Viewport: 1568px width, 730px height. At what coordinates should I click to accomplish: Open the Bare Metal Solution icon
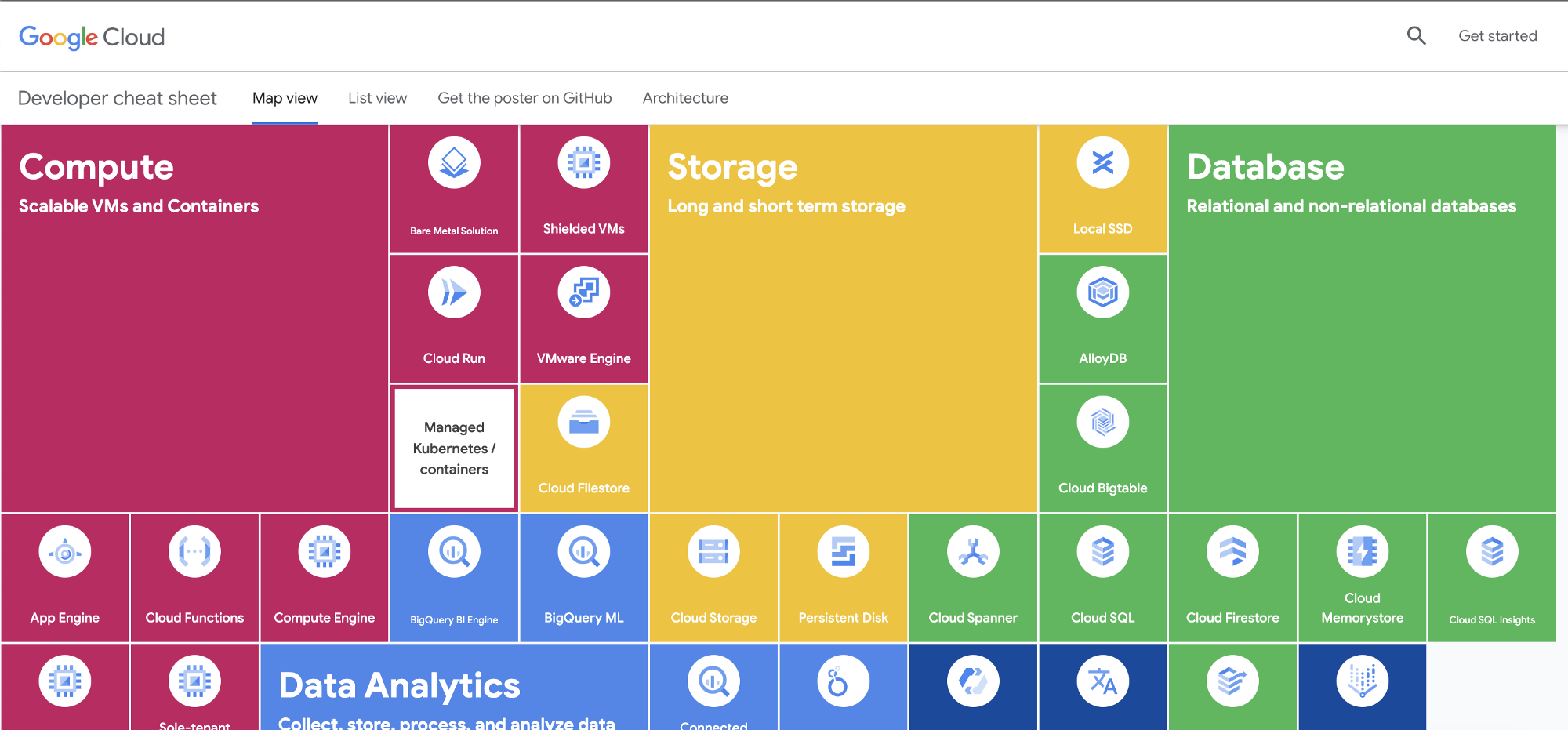[454, 162]
